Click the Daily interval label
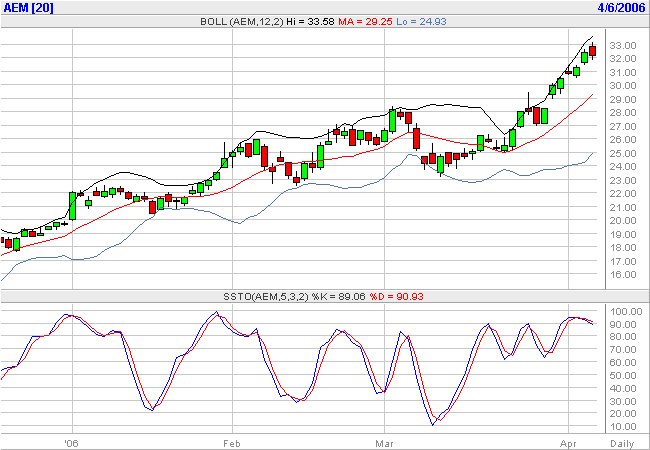The height and width of the screenshot is (450, 650). click(x=623, y=443)
